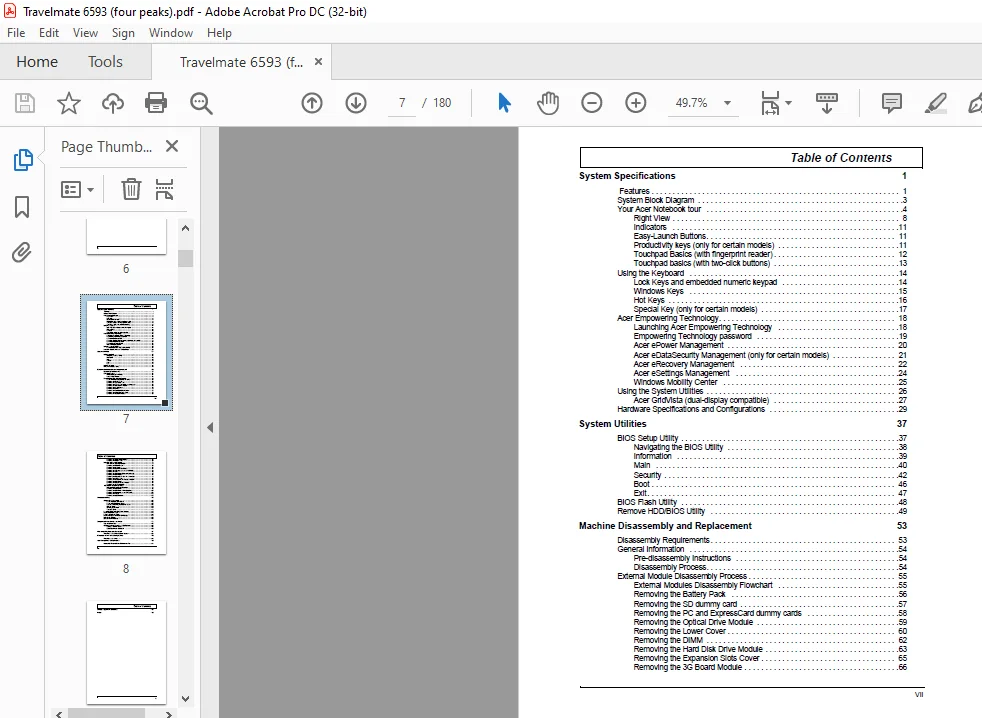Open the View menu
The width and height of the screenshot is (982, 718).
click(x=85, y=33)
